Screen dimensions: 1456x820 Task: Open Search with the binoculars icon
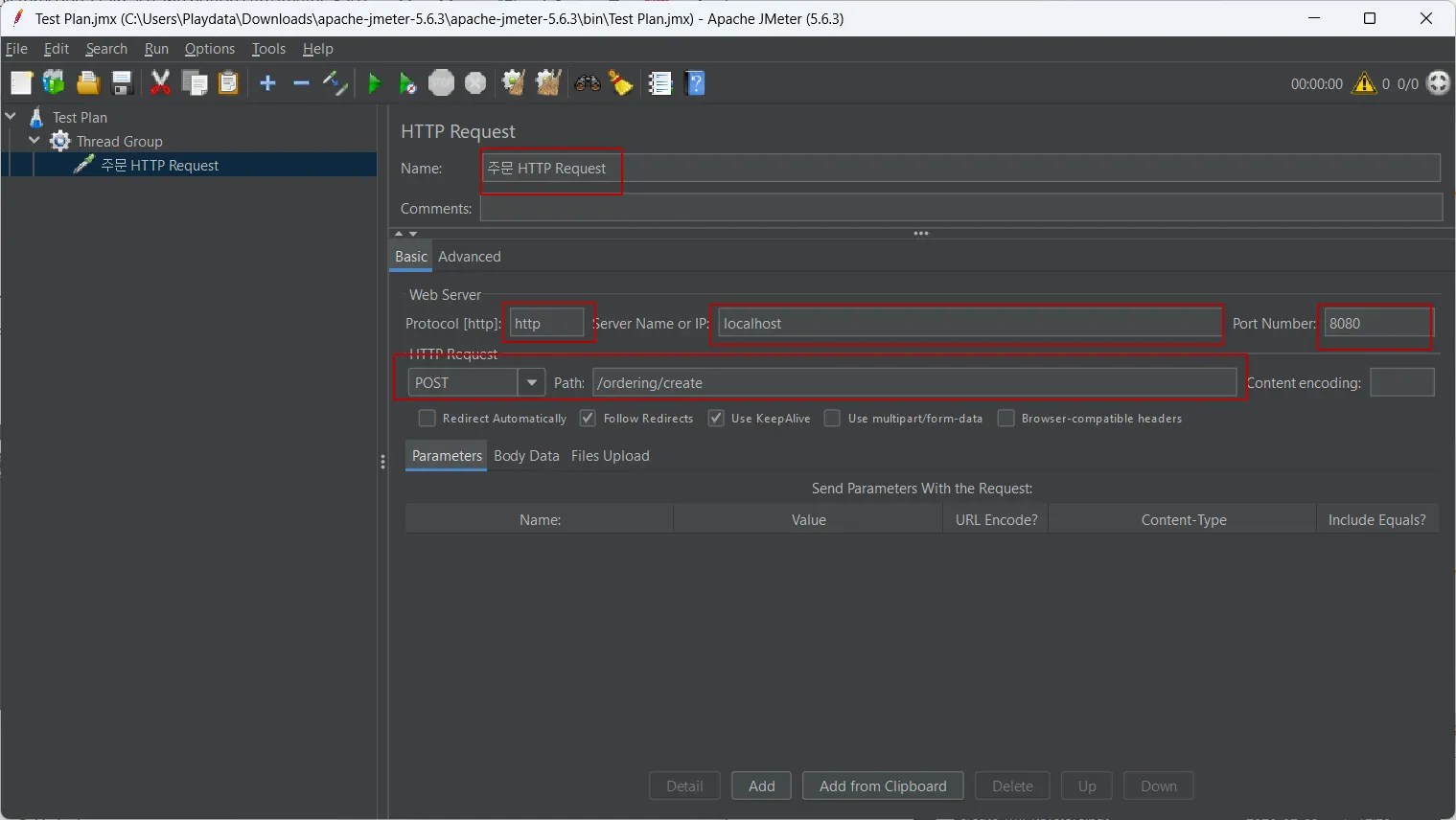coord(588,83)
